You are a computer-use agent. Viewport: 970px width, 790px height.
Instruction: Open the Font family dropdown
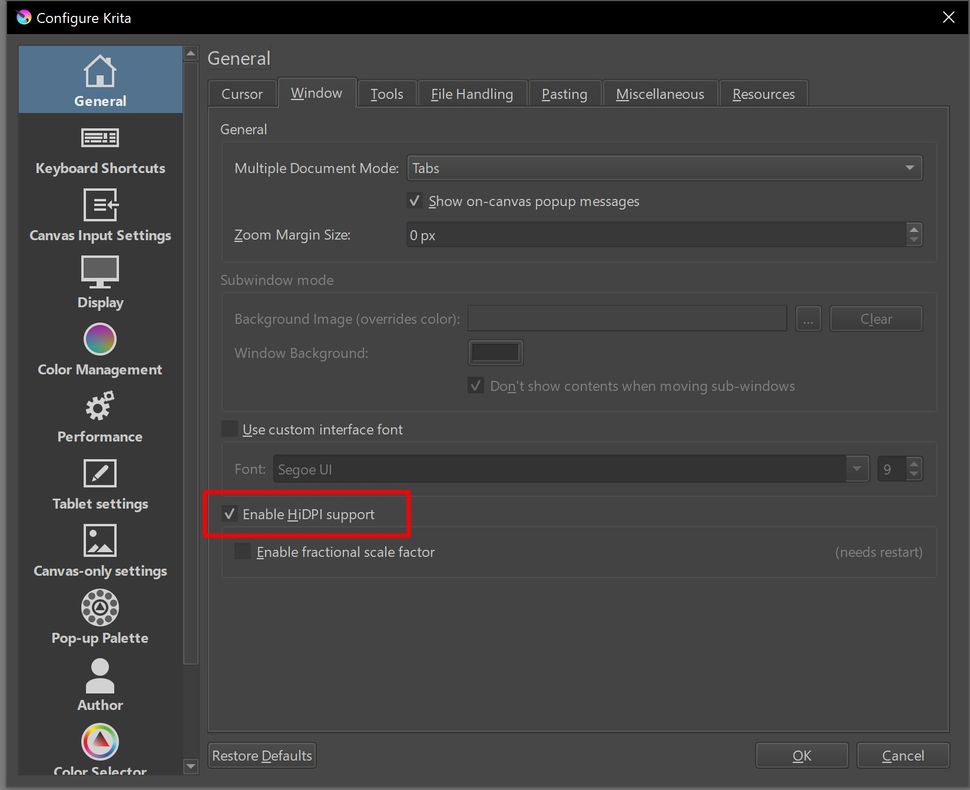click(x=856, y=468)
